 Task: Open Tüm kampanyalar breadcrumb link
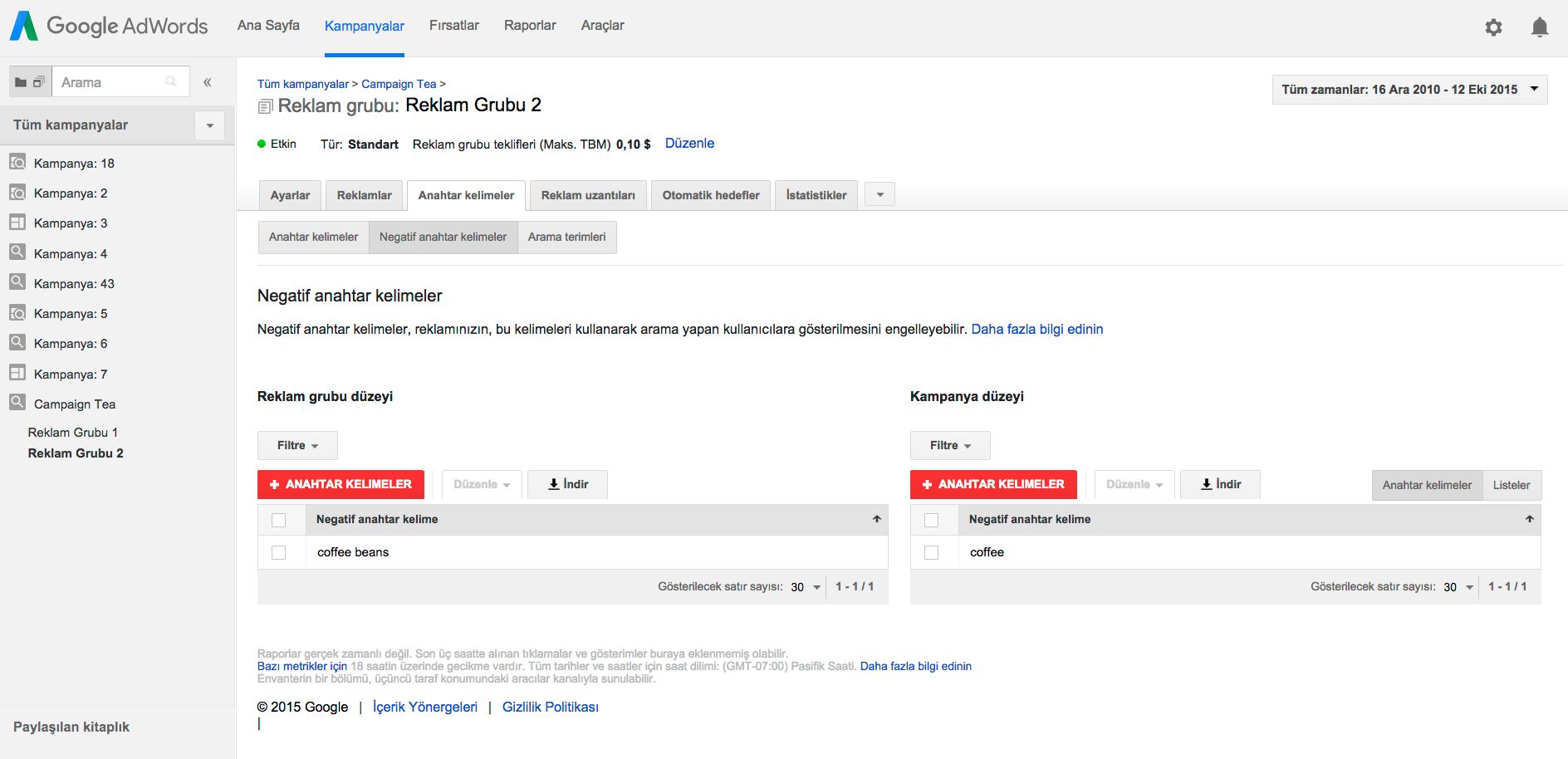coord(303,84)
